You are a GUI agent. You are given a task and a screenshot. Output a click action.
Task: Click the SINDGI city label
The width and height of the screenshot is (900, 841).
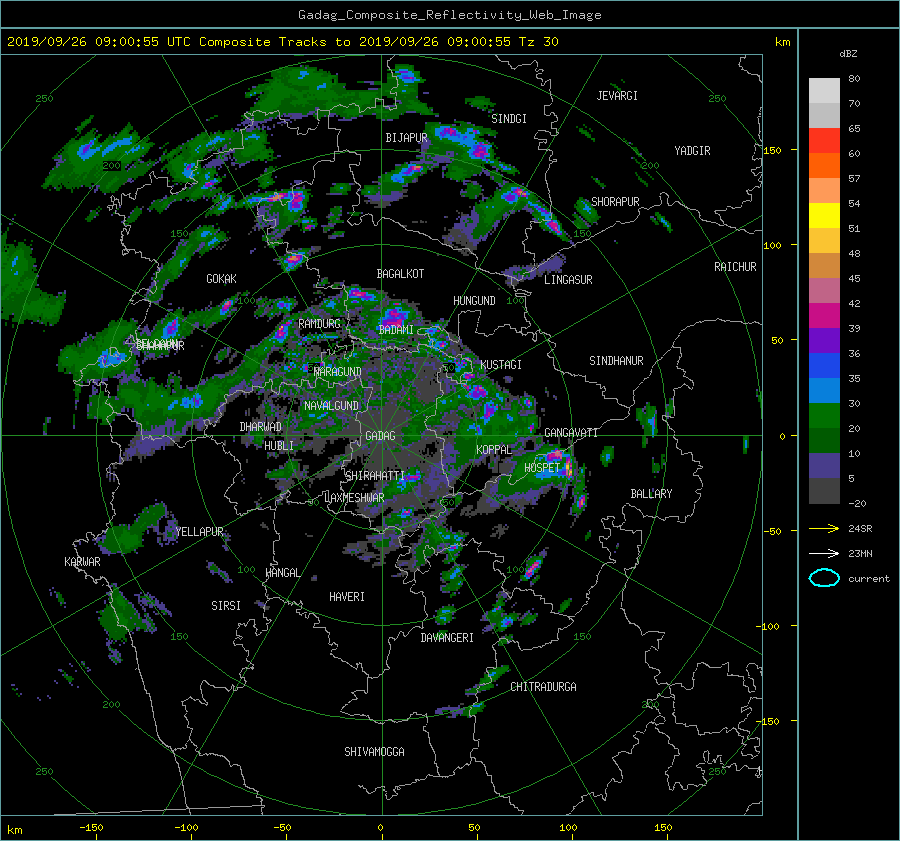[x=509, y=119]
